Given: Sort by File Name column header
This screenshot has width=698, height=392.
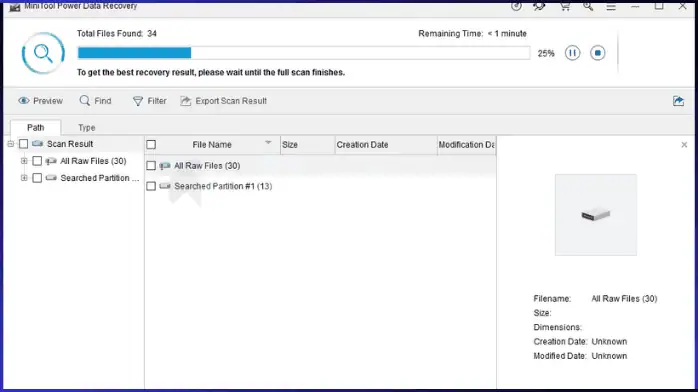Looking at the screenshot, I should 212,145.
